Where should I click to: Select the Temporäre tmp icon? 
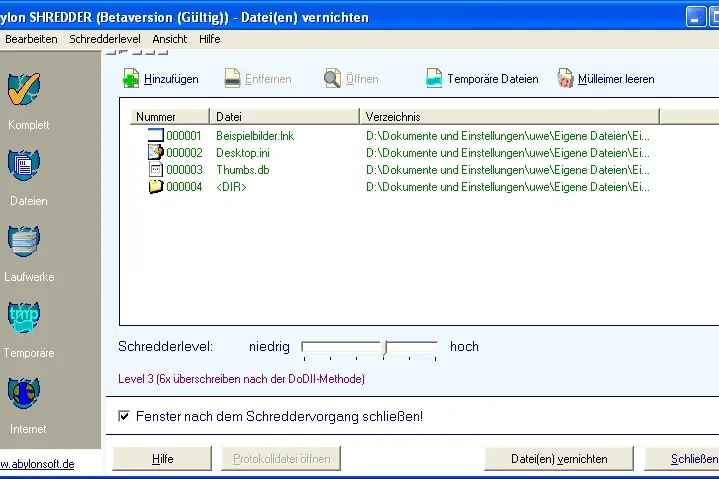[x=24, y=317]
